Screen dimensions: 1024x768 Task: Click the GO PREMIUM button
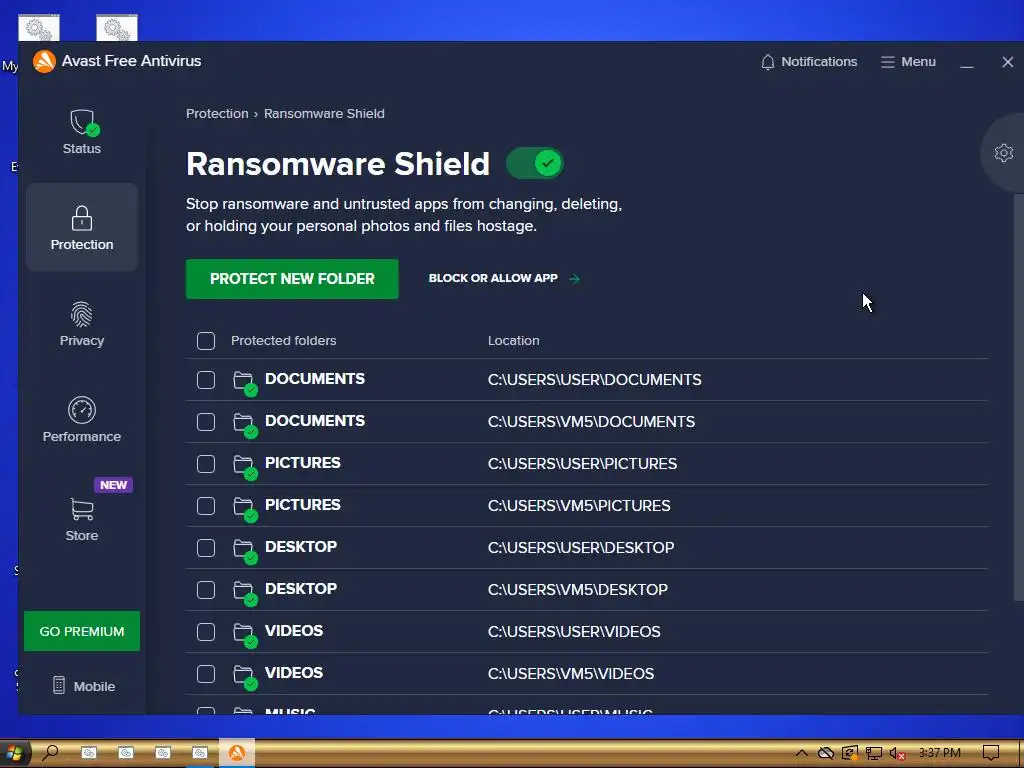pos(82,631)
